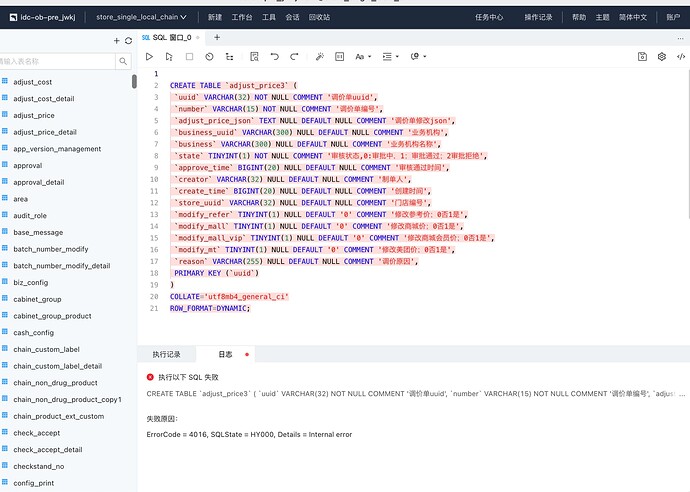Select the adjust_price_detail table
Image resolution: width=690 pixels, height=492 pixels.
coord(45,132)
